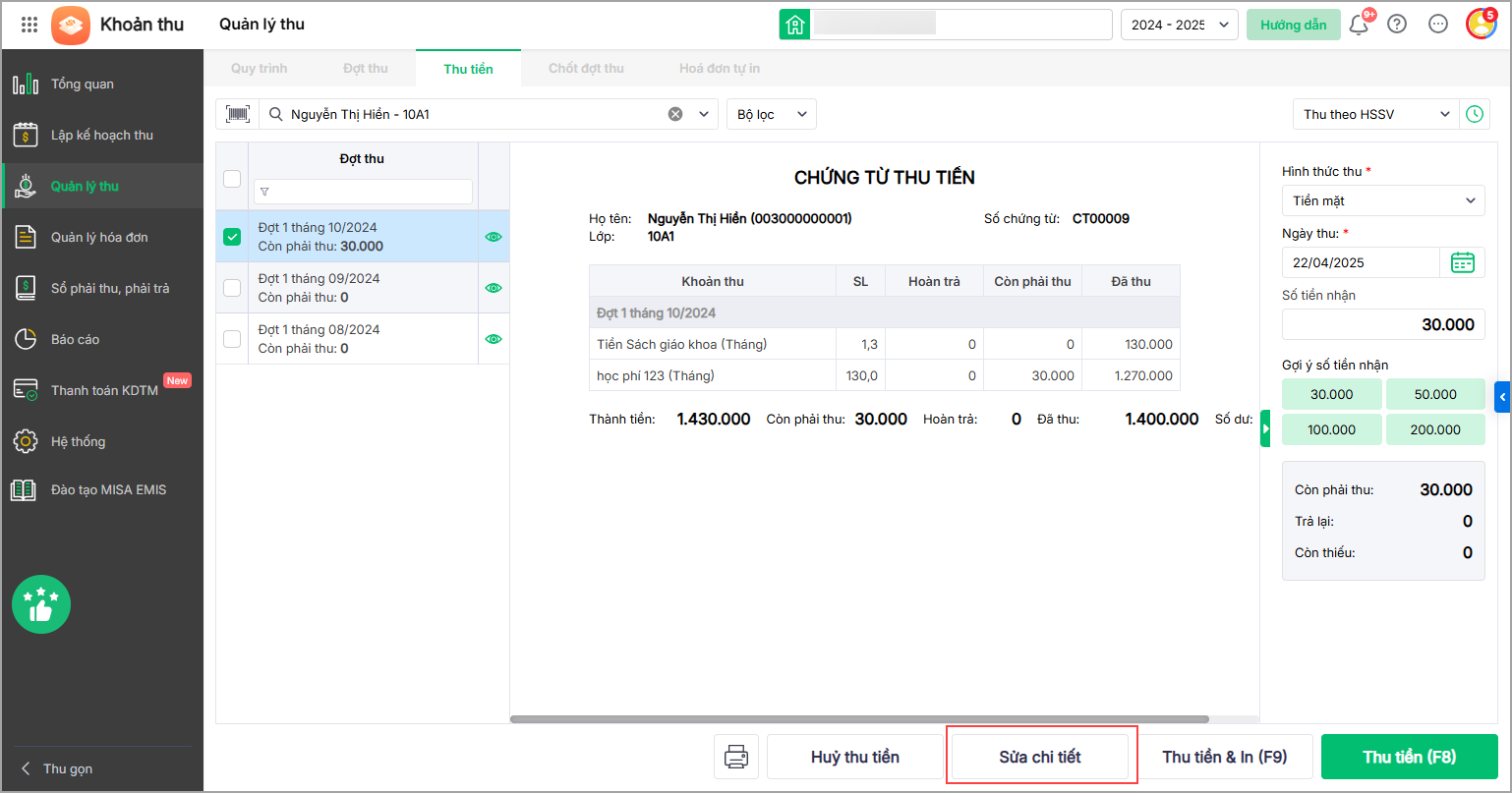Open Sổ phải thu, phải trả
Viewport: 1512px width, 793px height.
[x=102, y=288]
